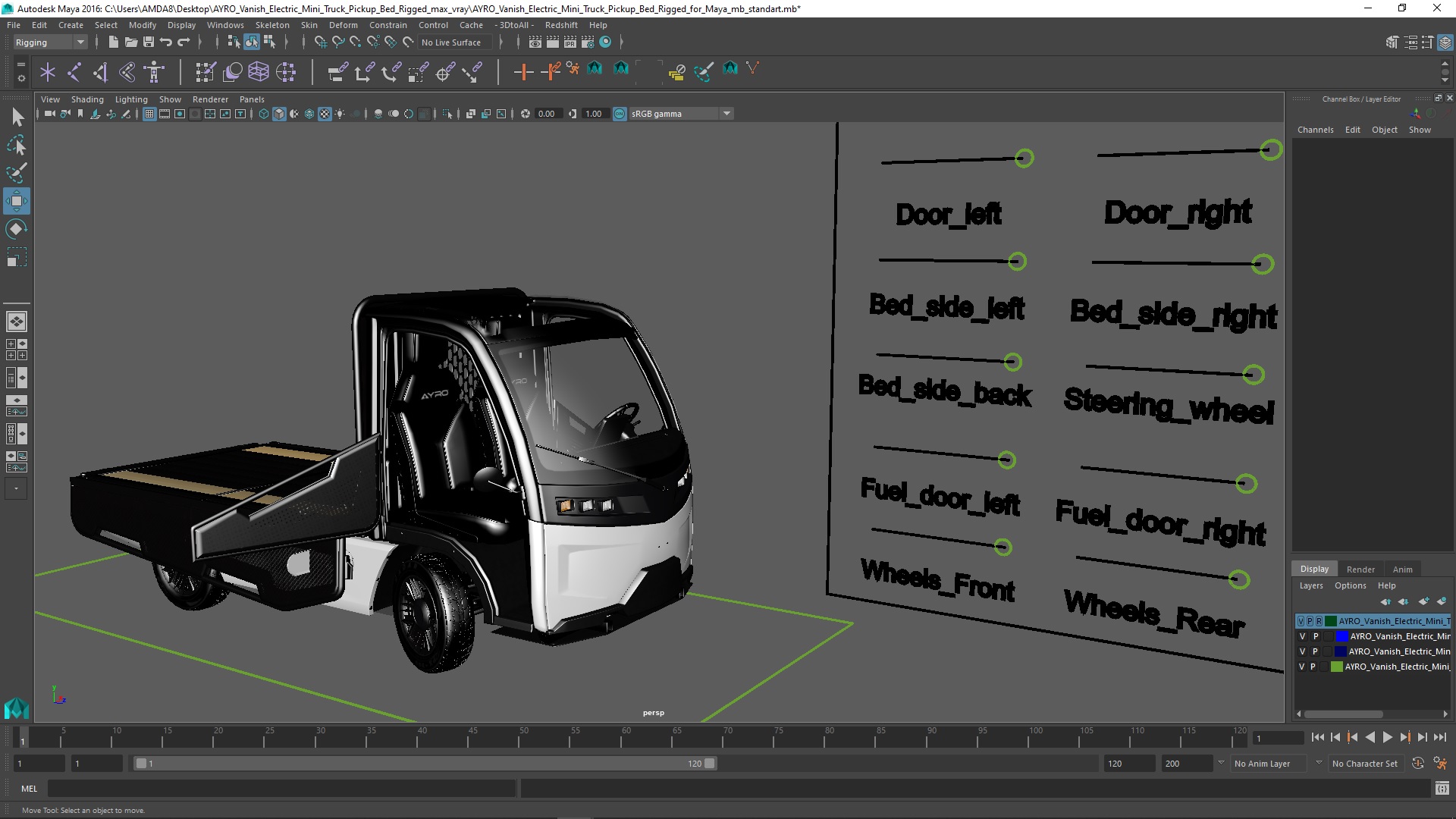
Task: Click the Parent Constraint shelf icon
Action: pos(337,72)
